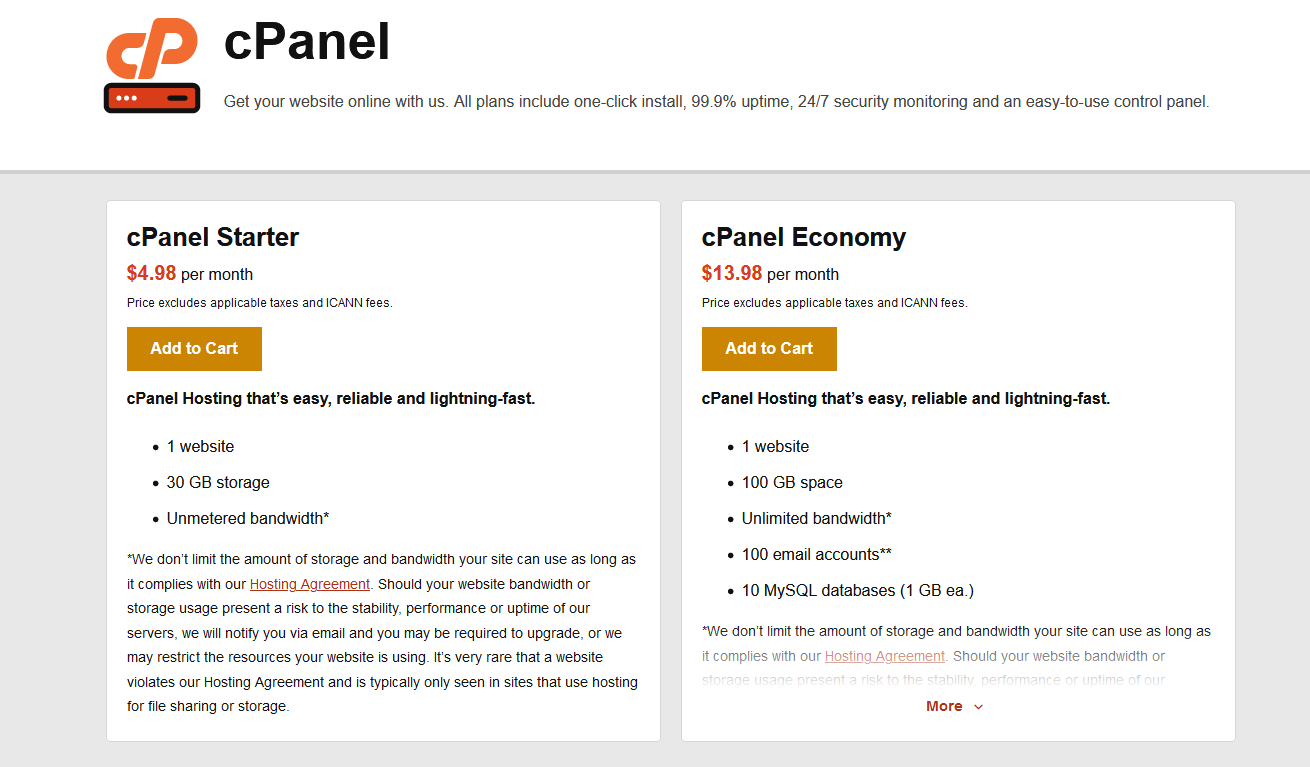Click the 100 GB space feature item
The width and height of the screenshot is (1310, 767).
click(x=792, y=482)
